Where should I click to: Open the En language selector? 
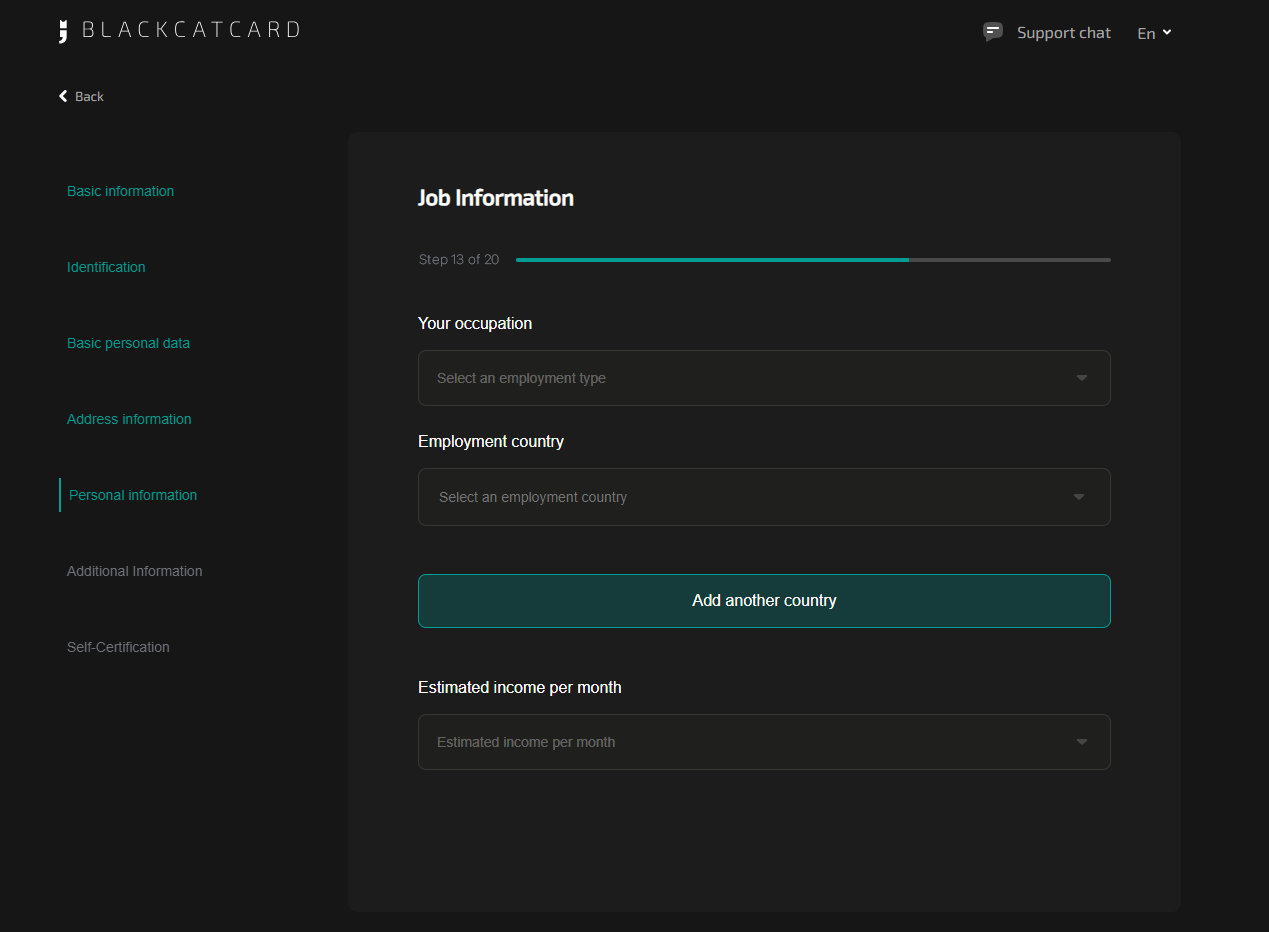click(x=1154, y=33)
